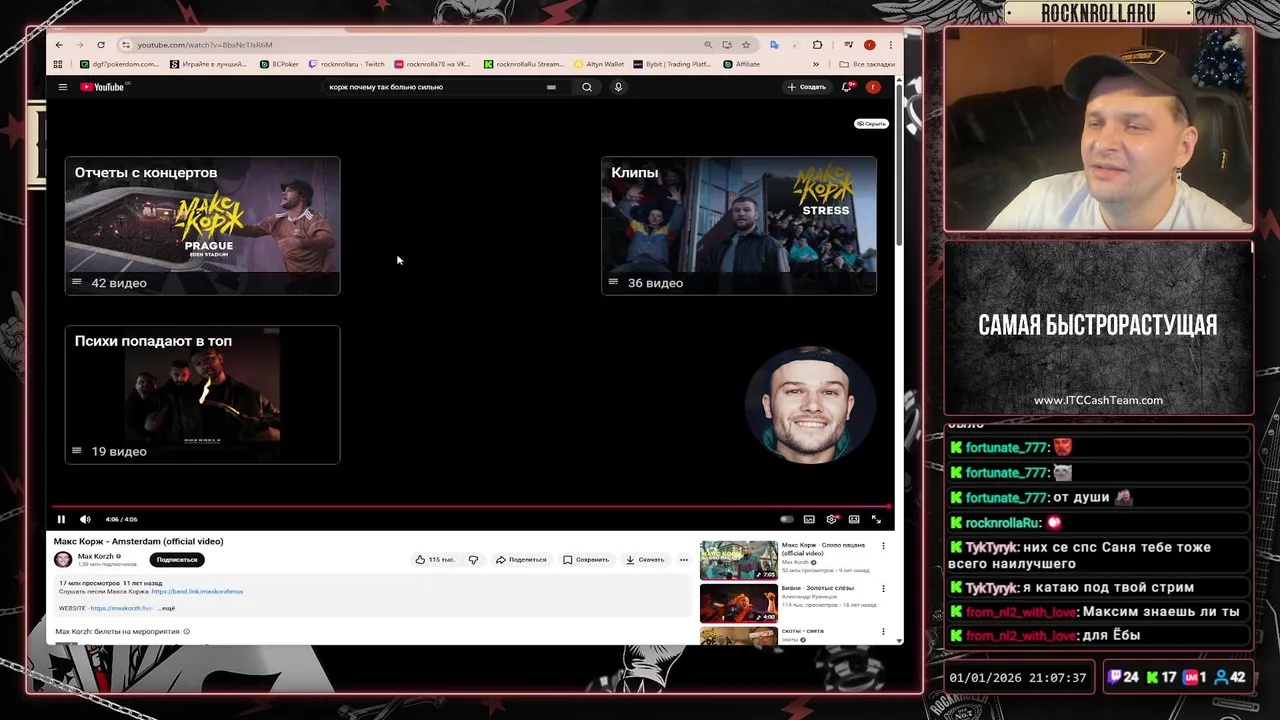This screenshot has height=720, width=1280.
Task: Open the Отчеты с концертов playlist card
Action: point(203,226)
